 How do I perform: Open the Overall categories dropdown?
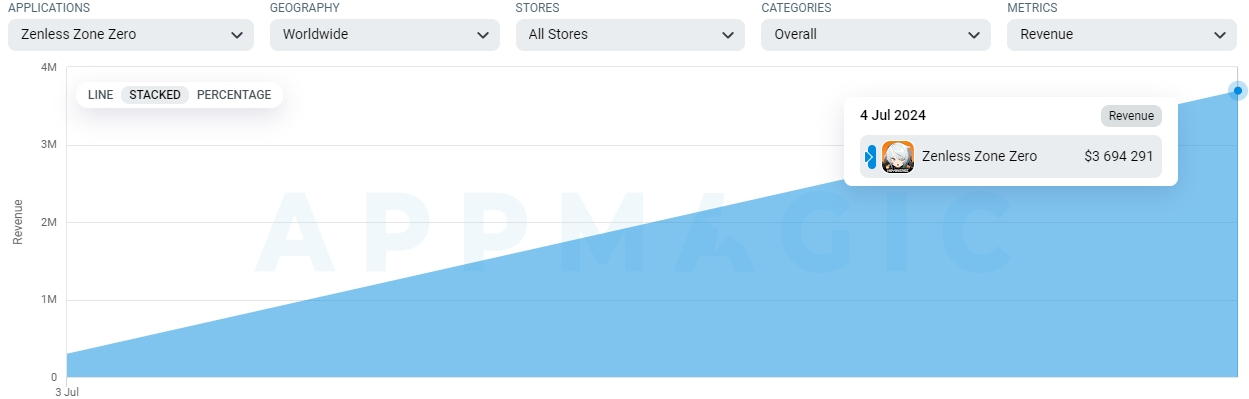pyautogui.click(x=876, y=34)
